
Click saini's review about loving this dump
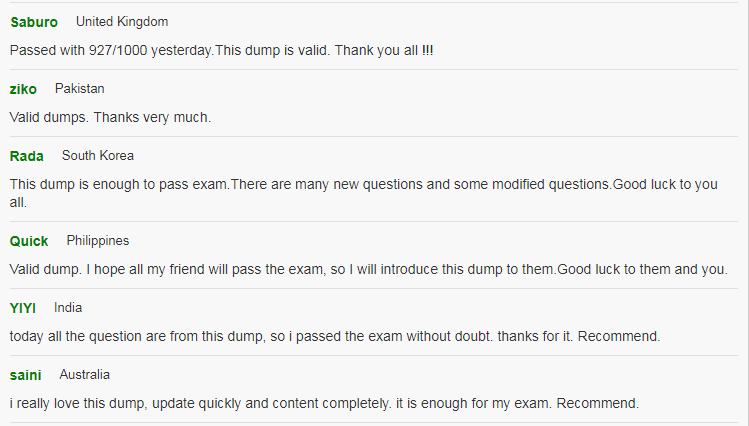tap(324, 403)
